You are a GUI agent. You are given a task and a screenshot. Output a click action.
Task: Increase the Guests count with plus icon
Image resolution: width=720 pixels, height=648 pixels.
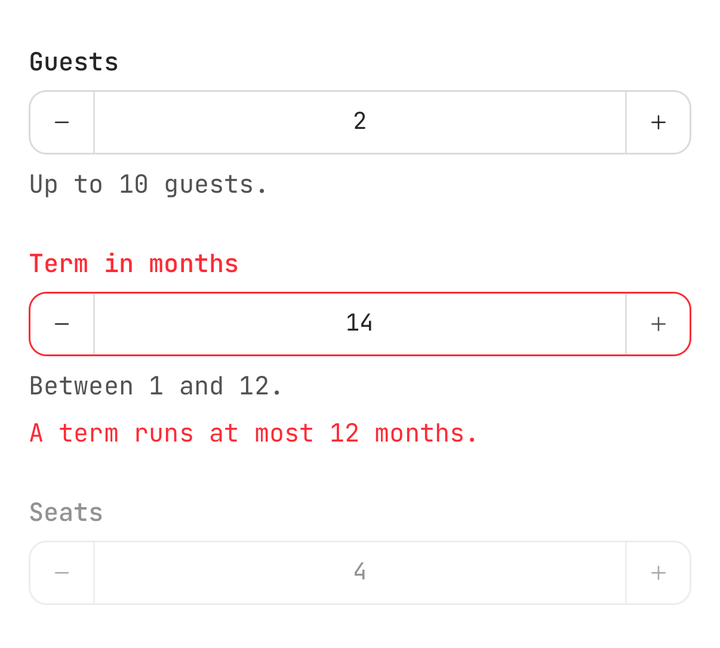658,122
